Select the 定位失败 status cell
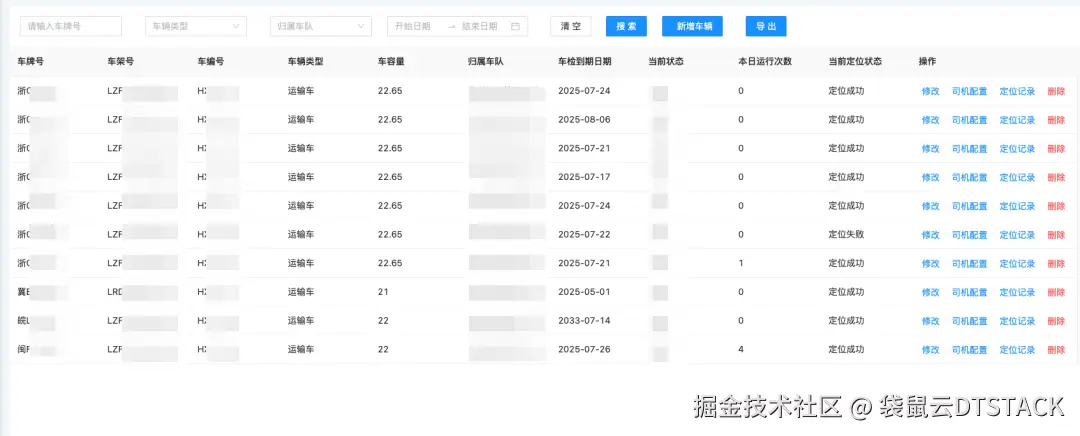The image size is (1080, 436). pyautogui.click(x=847, y=234)
